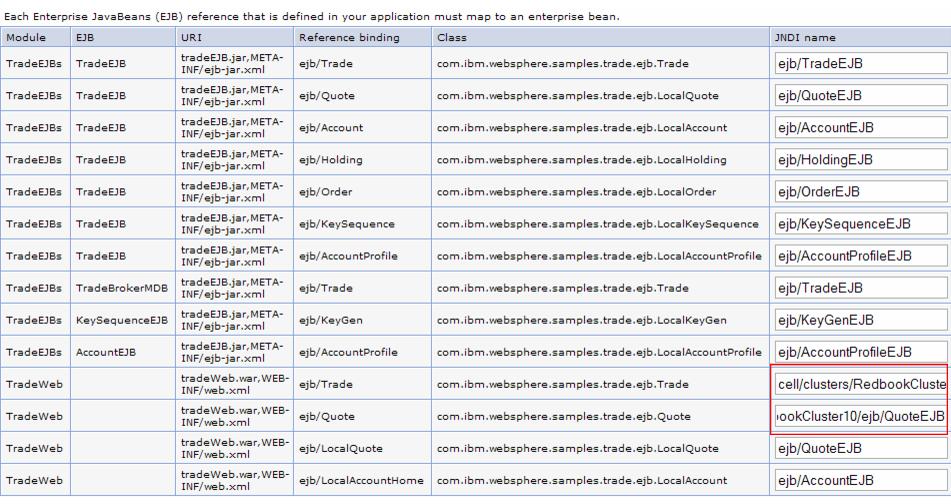This screenshot has width=951, height=504.
Task: Click the ejb/Holding reference binding
Action: click(x=331, y=160)
